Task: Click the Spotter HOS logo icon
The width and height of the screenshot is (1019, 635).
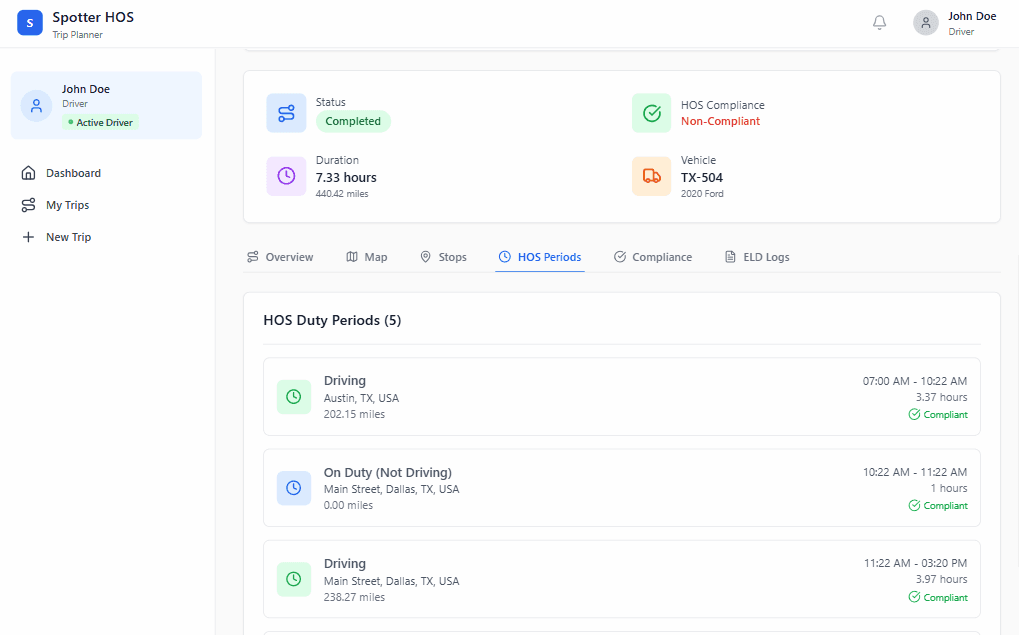Action: 30,23
